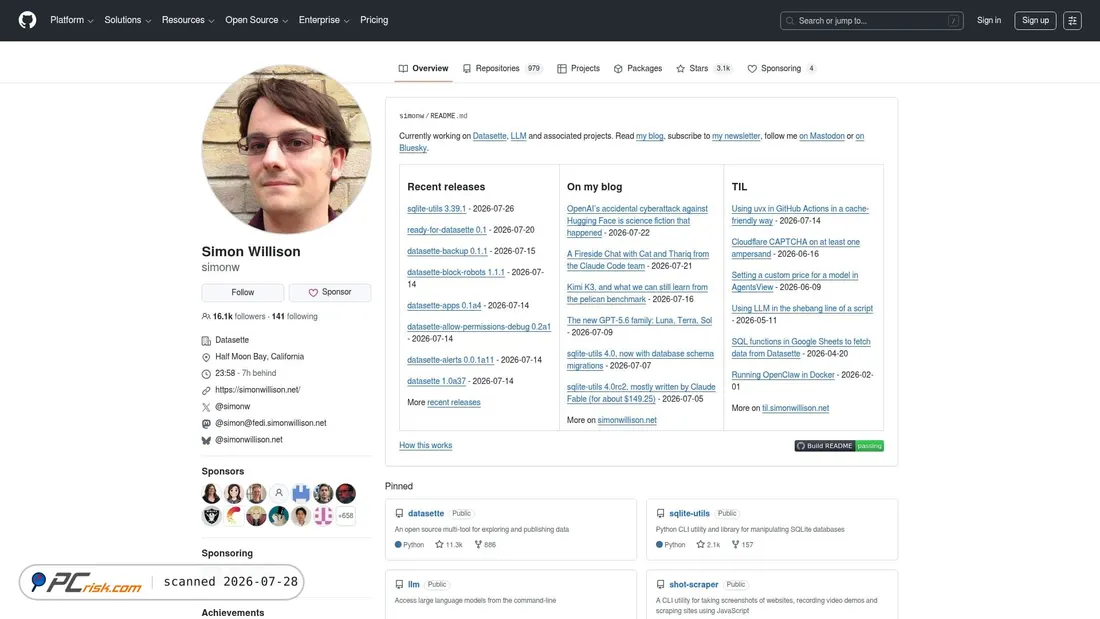Open @simon@fedi.simonwillison.net Mastodon link
The image size is (1100, 619).
point(271,424)
